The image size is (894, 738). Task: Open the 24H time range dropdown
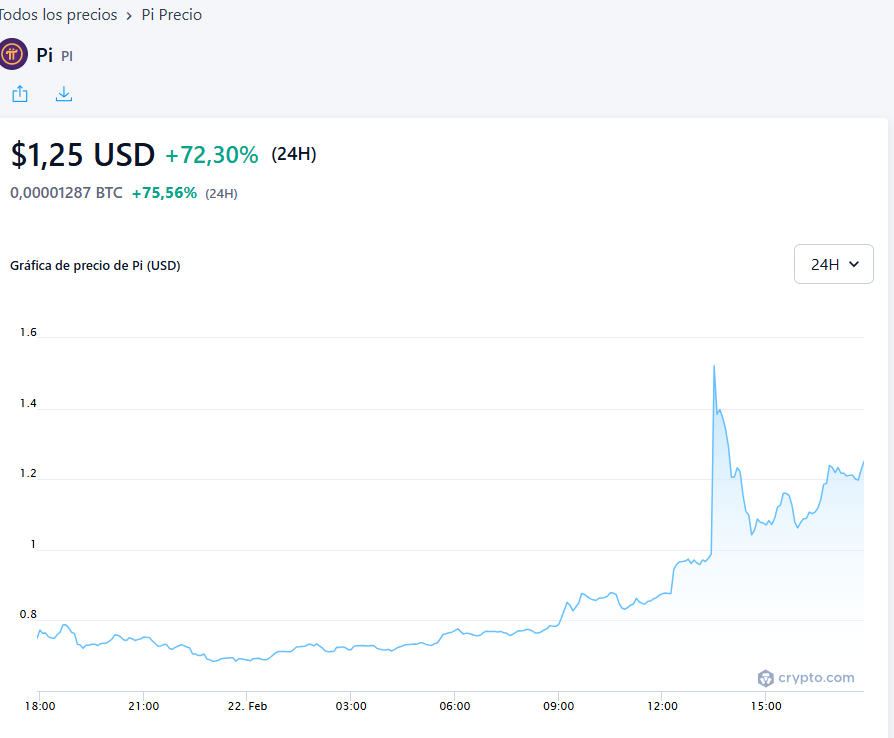[834, 264]
